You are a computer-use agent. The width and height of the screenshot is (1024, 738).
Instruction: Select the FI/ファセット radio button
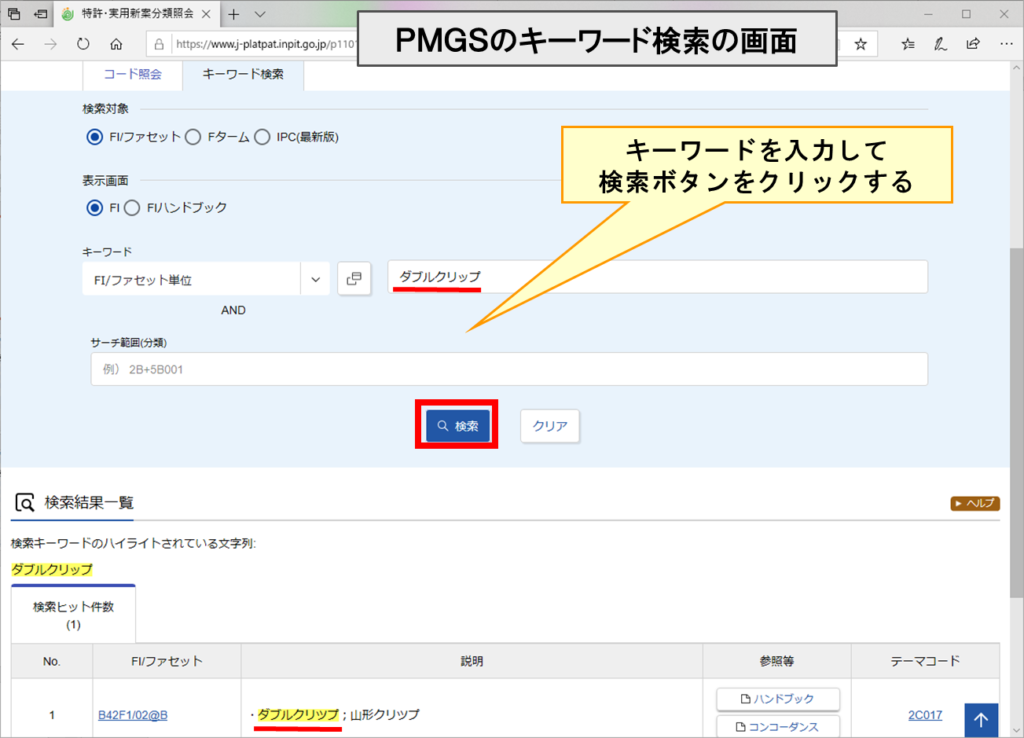pyautogui.click(x=95, y=137)
